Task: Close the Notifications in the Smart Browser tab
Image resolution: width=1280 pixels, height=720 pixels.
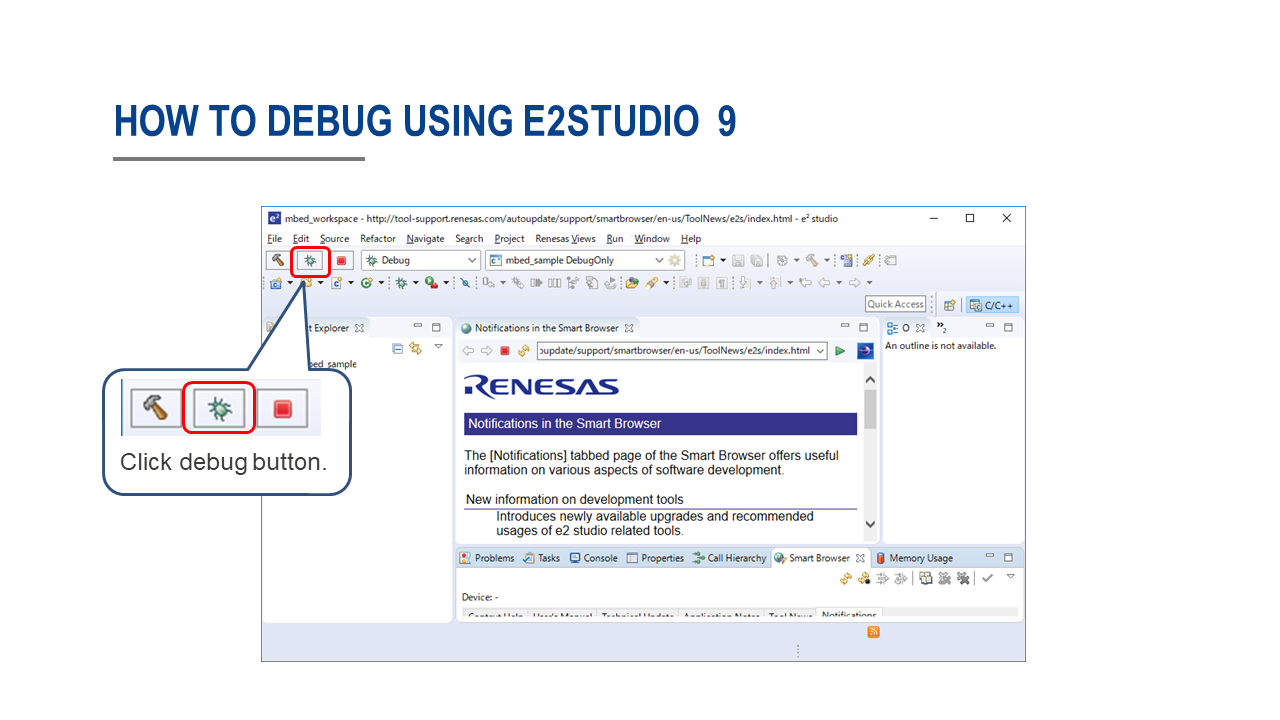Action: point(629,328)
